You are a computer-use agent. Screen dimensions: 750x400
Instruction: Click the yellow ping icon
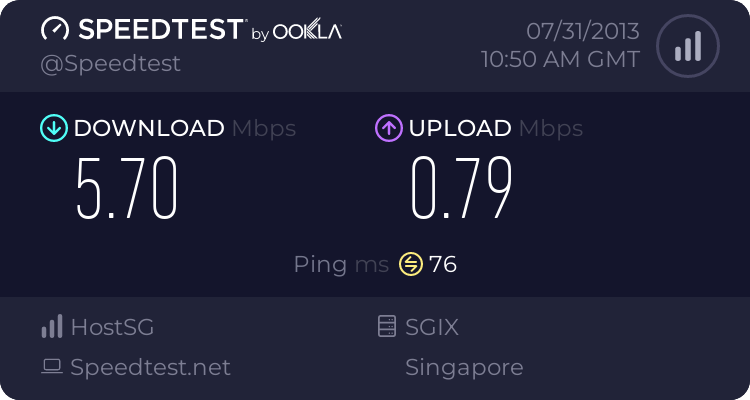[x=410, y=264]
